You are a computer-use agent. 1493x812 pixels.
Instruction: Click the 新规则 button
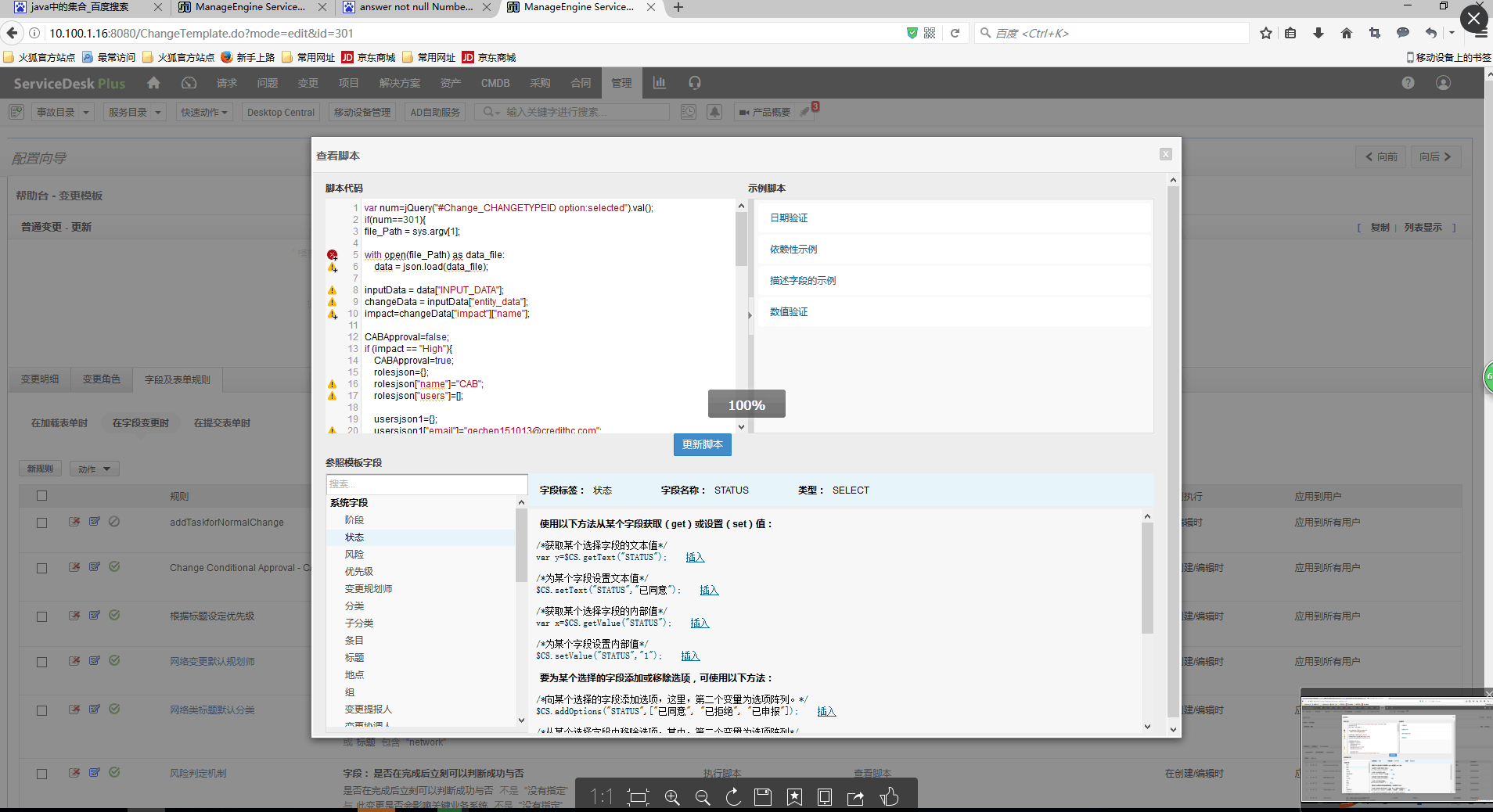coord(40,469)
